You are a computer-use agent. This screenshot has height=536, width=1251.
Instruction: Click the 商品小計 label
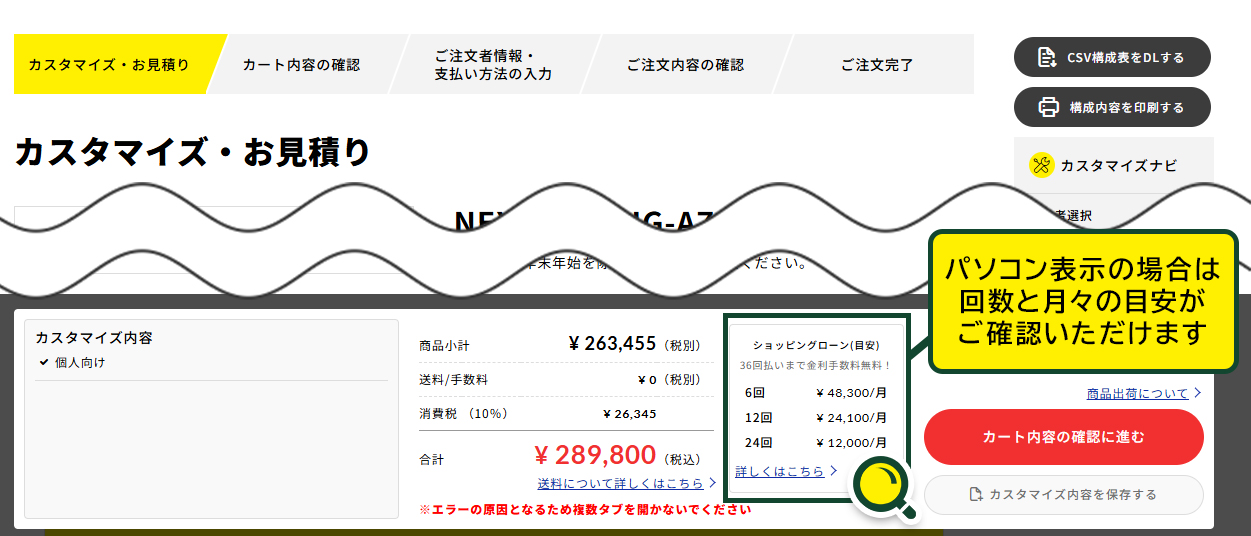(444, 345)
